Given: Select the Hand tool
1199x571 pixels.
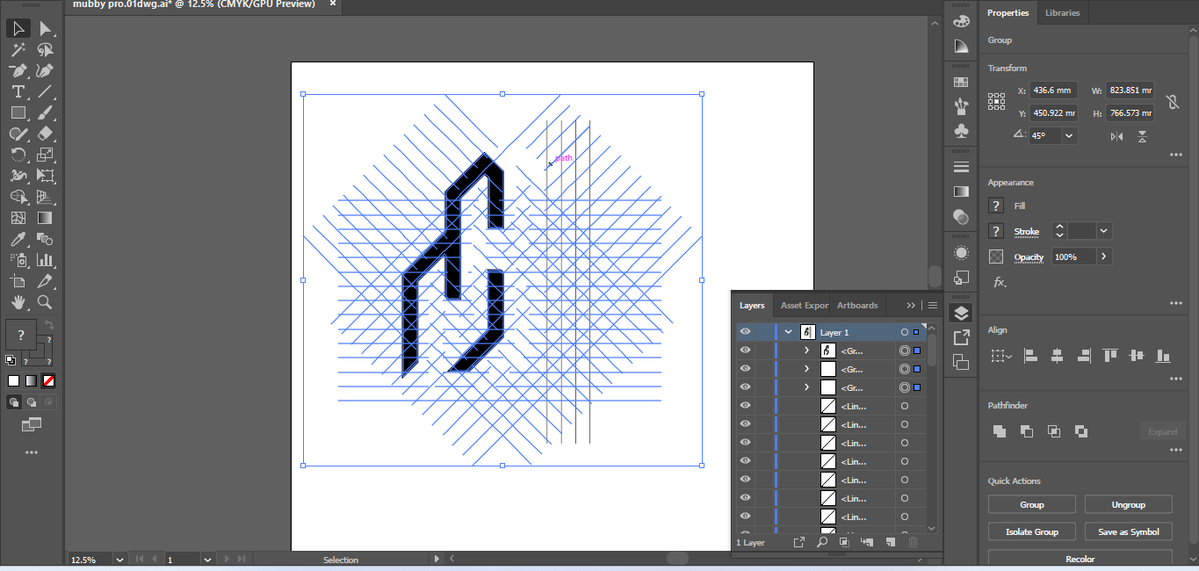Looking at the screenshot, I should pyautogui.click(x=18, y=302).
